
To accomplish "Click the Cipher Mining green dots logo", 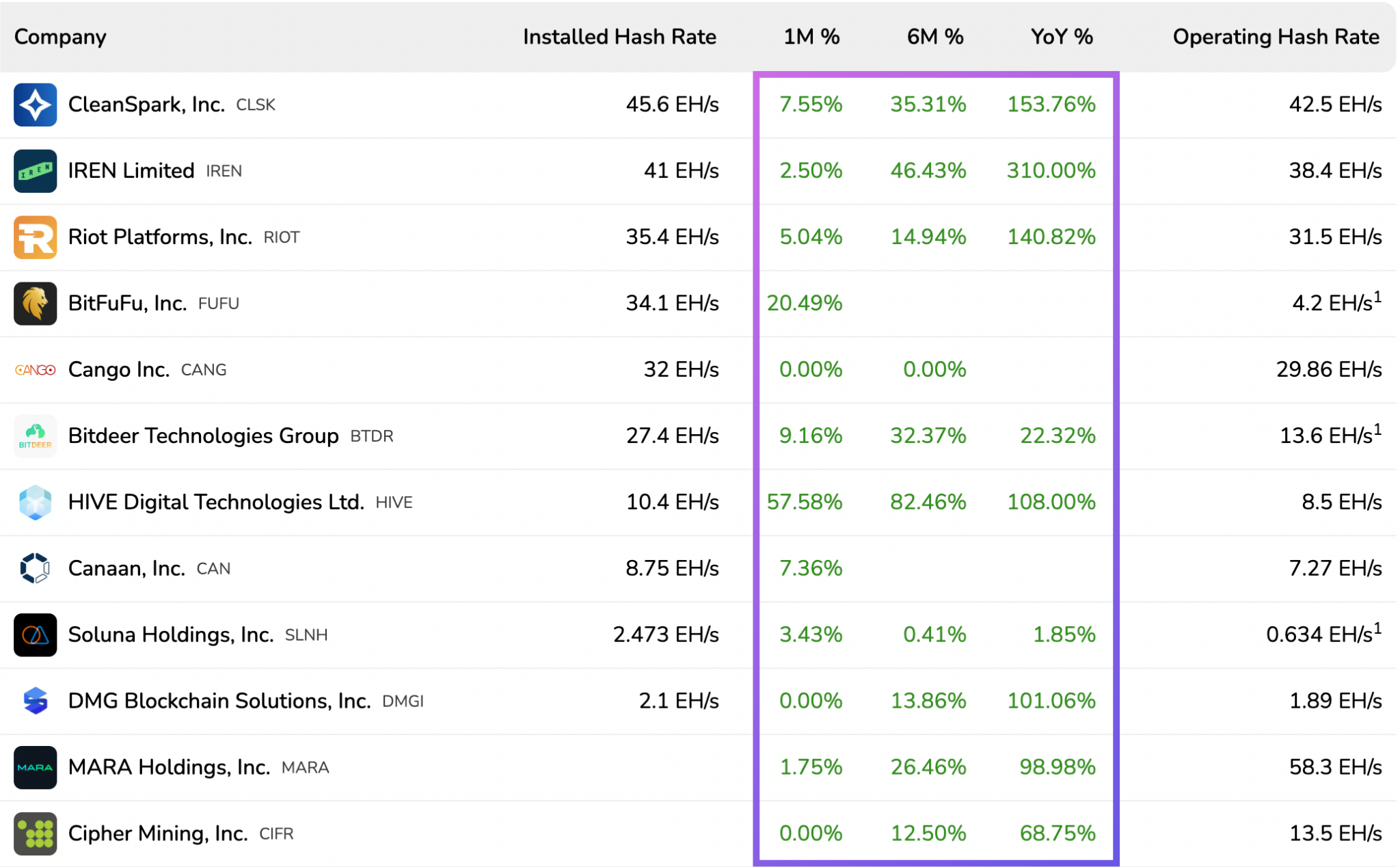I will [35, 833].
